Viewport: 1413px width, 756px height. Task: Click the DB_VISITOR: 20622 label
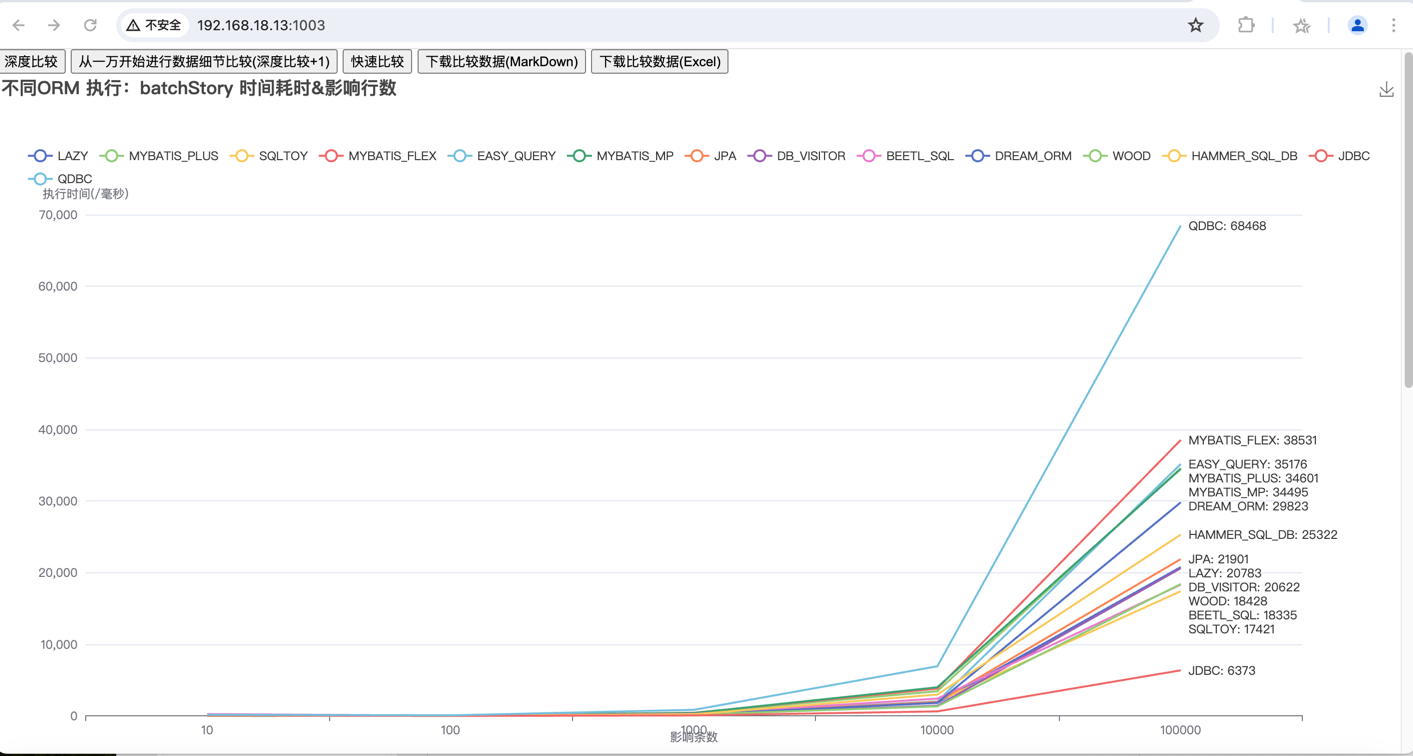[1244, 587]
